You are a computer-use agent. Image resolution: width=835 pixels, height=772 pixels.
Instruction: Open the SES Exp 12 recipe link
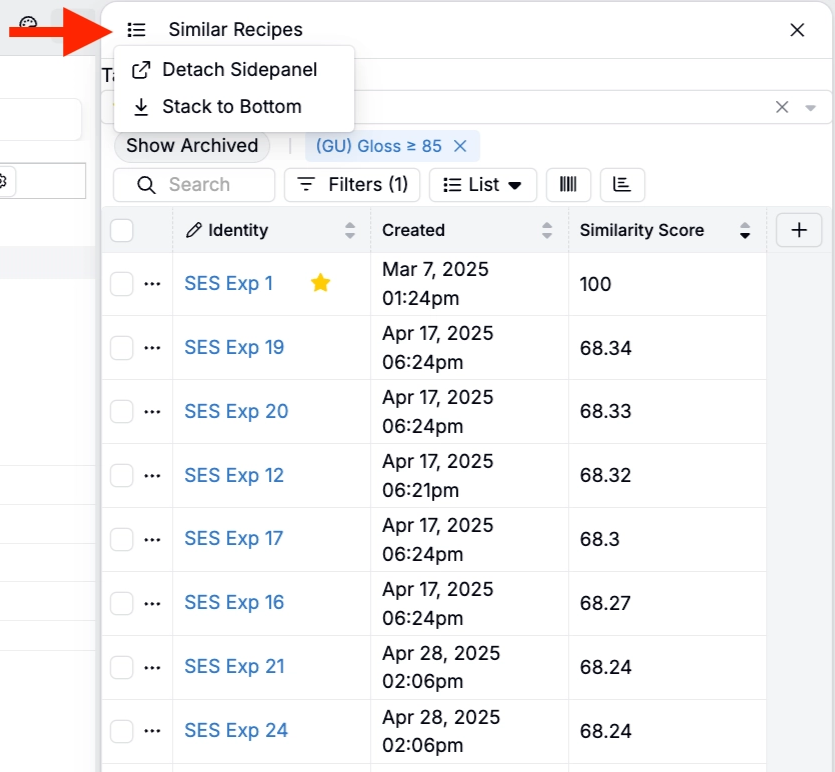(234, 475)
